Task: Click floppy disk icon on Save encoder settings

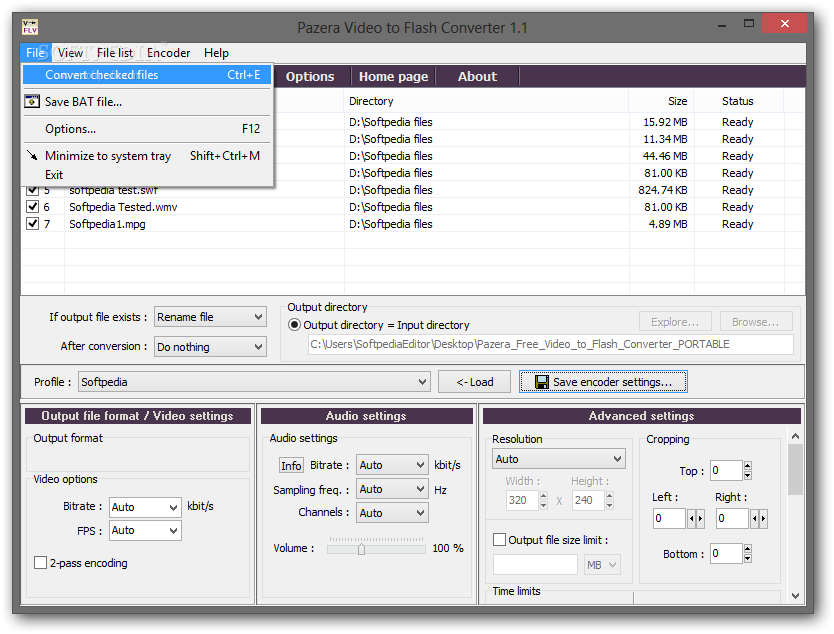Action: [x=541, y=382]
